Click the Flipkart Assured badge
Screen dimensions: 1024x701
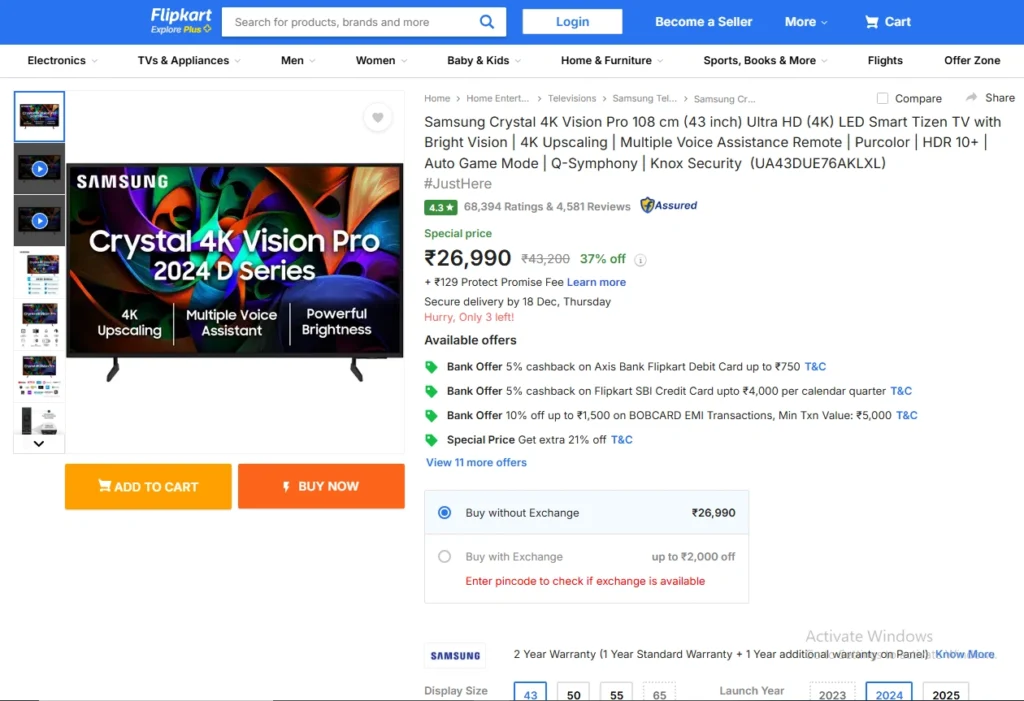(669, 206)
